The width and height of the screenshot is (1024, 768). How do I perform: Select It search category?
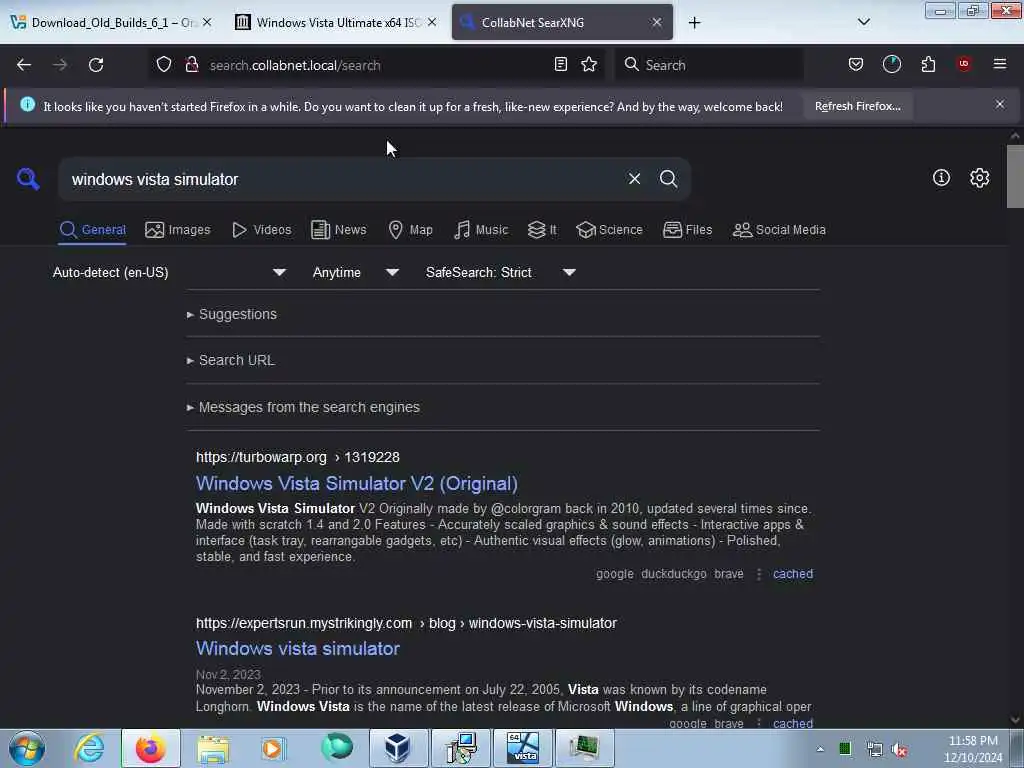[542, 230]
